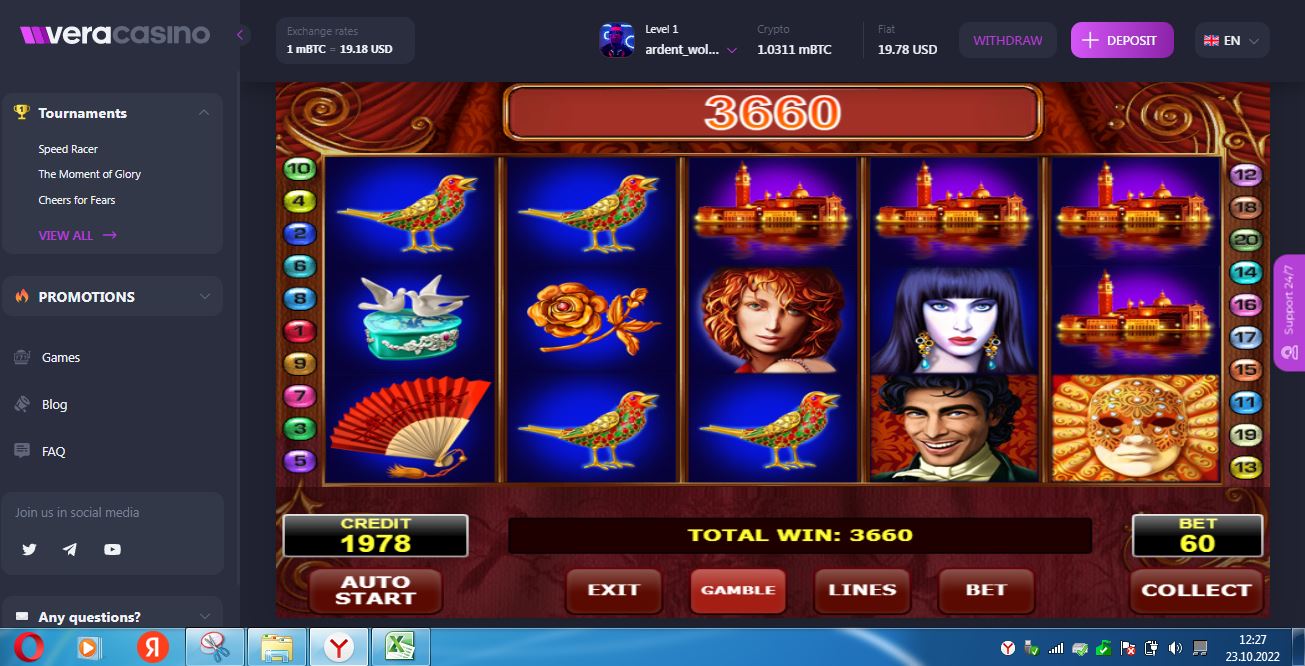Image resolution: width=1305 pixels, height=666 pixels.
Task: Select payline number 10 marker
Action: (299, 169)
